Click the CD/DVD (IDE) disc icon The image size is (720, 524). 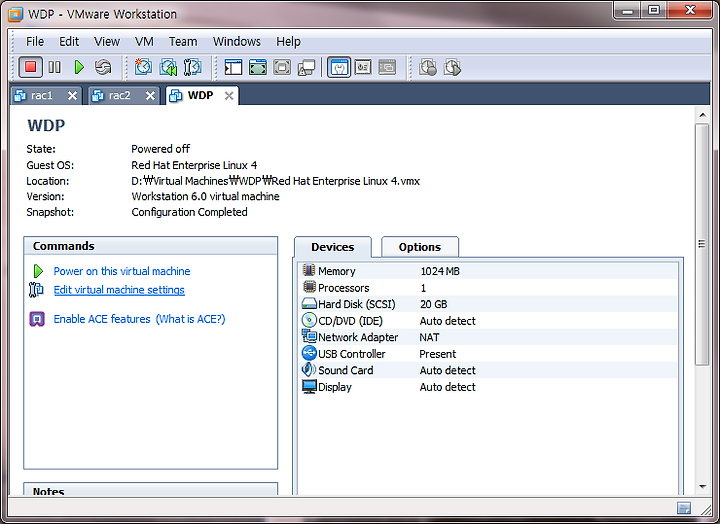309,320
